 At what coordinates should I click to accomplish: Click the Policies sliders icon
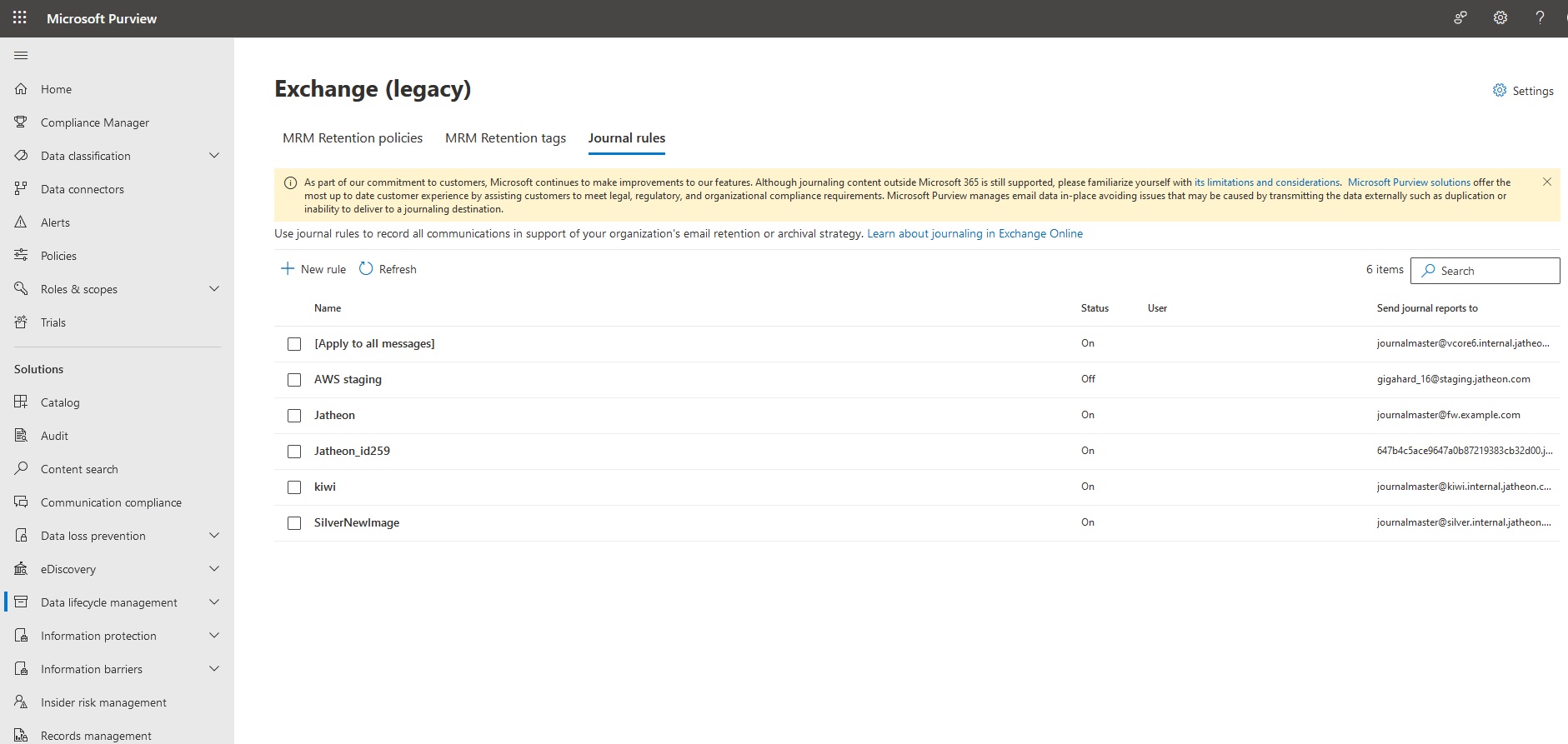click(21, 256)
